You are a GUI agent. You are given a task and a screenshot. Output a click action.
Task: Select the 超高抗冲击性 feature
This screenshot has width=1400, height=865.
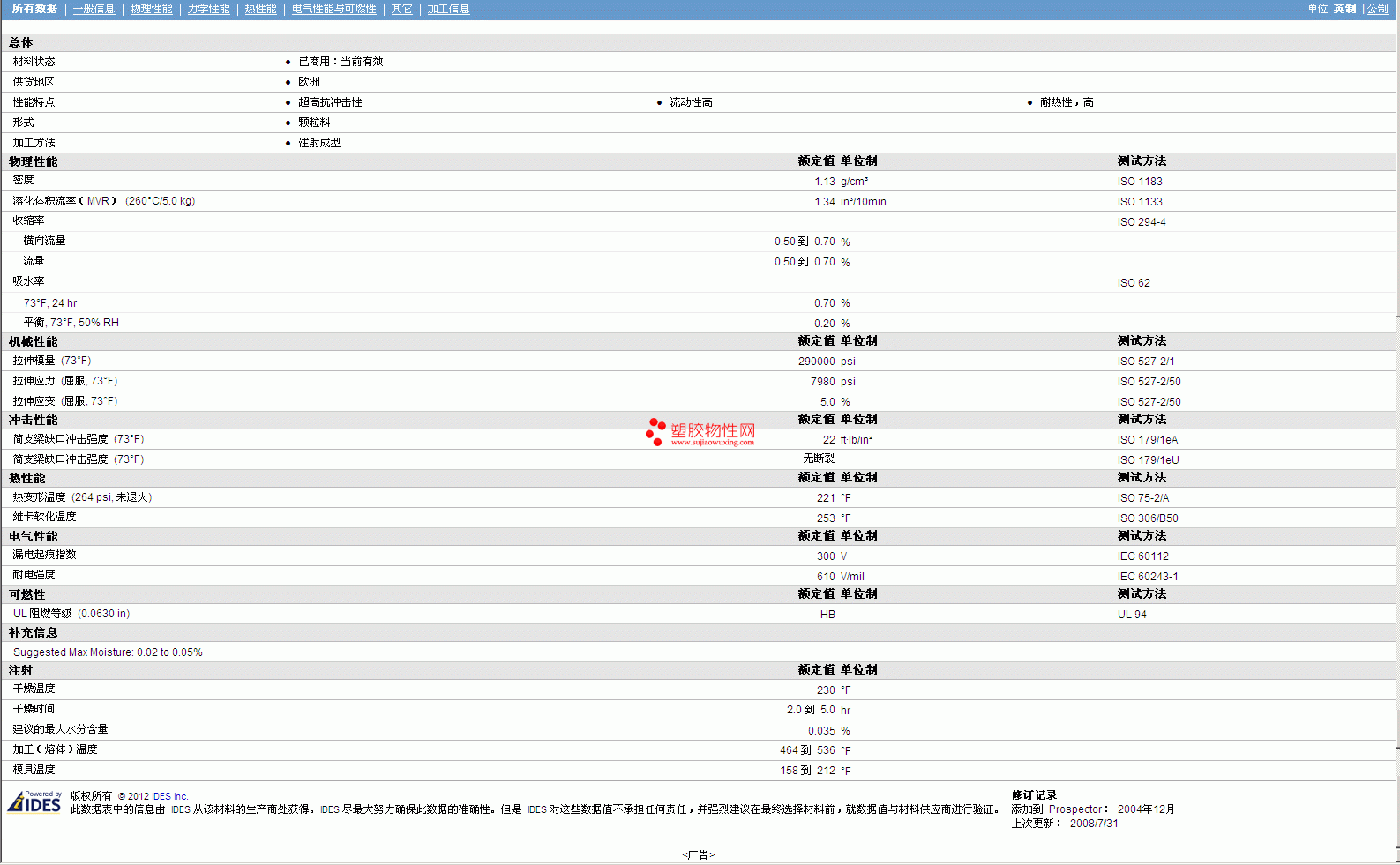coord(330,102)
